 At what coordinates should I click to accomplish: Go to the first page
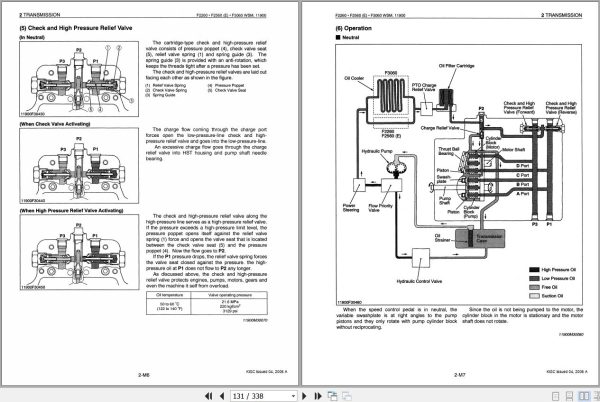click(x=209, y=396)
